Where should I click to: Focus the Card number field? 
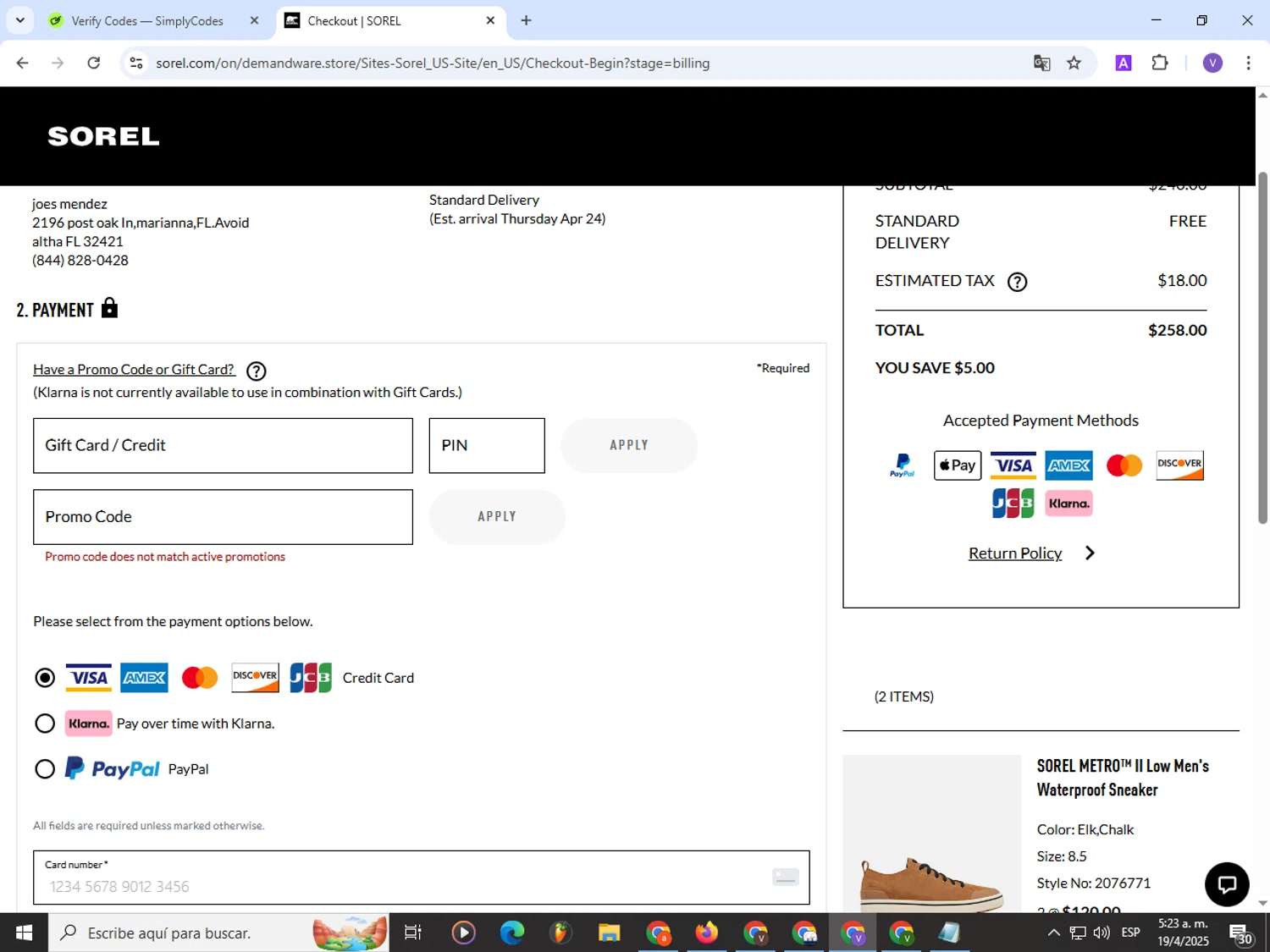[421, 878]
